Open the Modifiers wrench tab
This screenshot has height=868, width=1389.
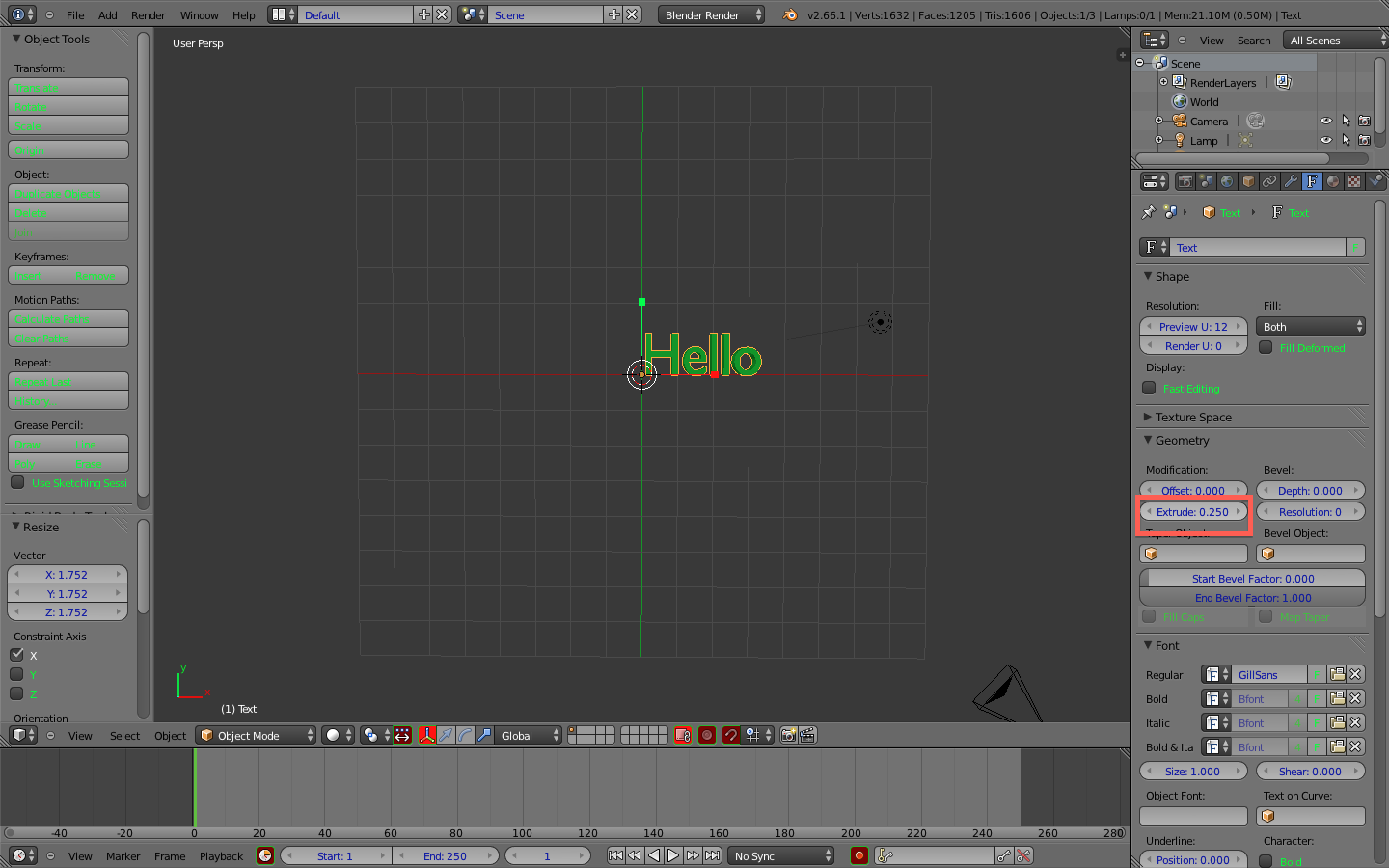click(x=1291, y=181)
